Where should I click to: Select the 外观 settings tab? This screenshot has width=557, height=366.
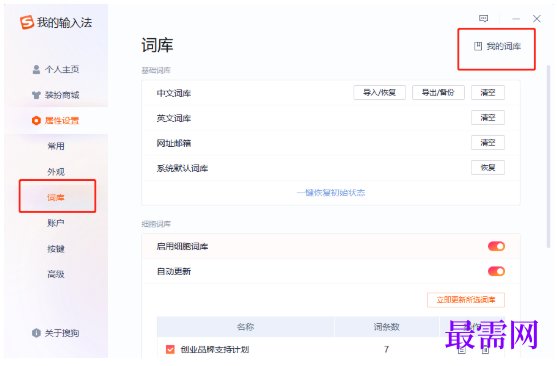[56, 172]
